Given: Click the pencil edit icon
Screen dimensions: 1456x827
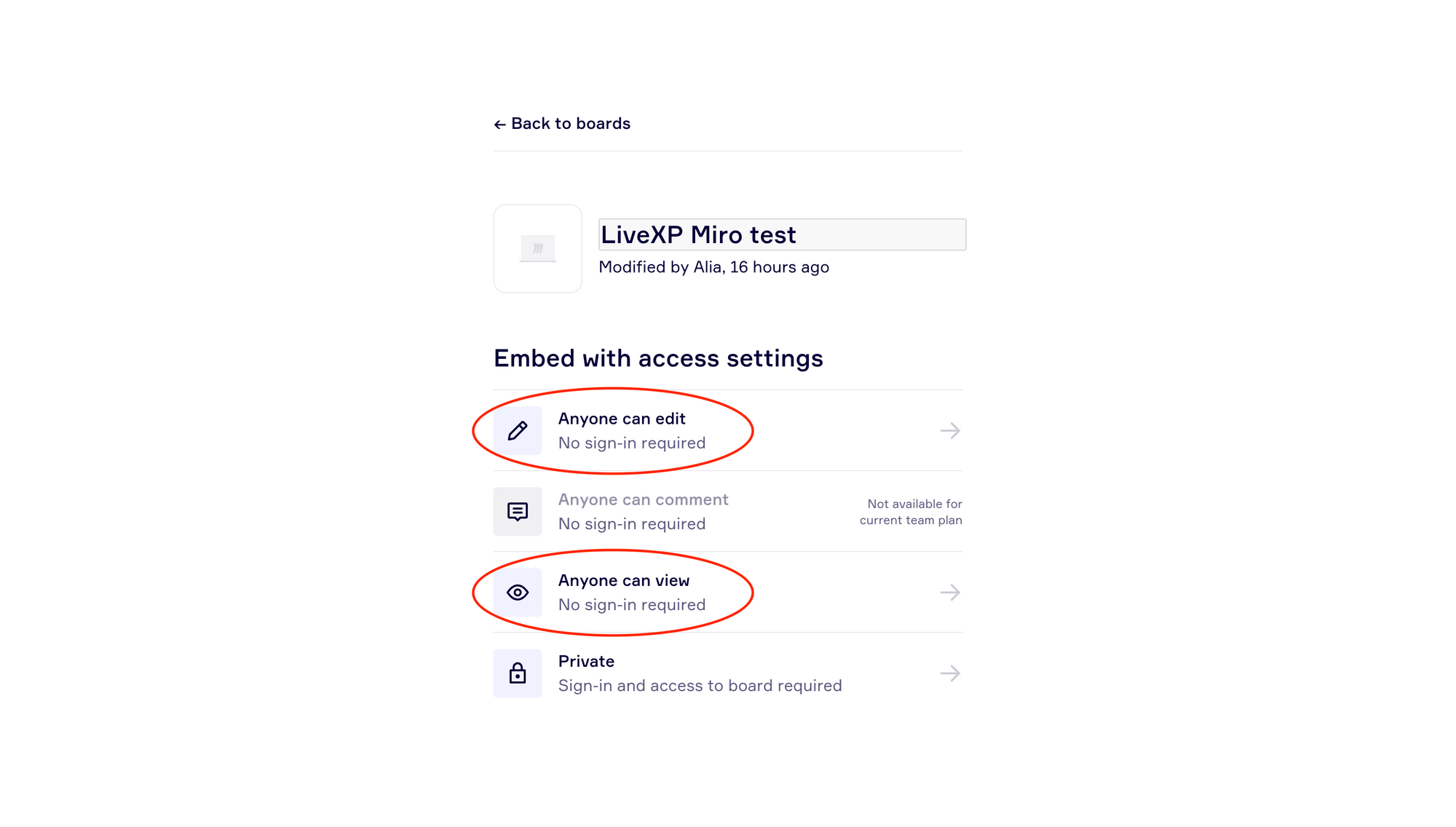Looking at the screenshot, I should tap(518, 431).
